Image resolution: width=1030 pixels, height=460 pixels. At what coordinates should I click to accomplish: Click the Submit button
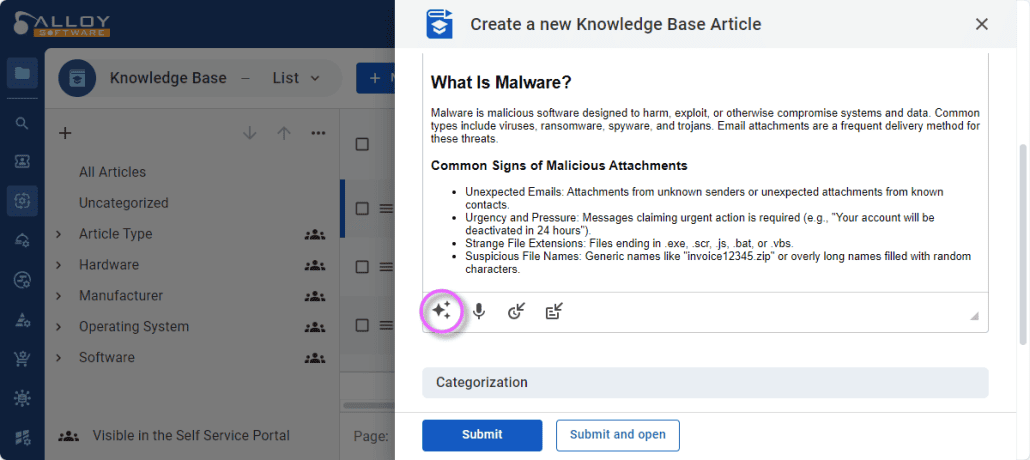pyautogui.click(x=482, y=435)
